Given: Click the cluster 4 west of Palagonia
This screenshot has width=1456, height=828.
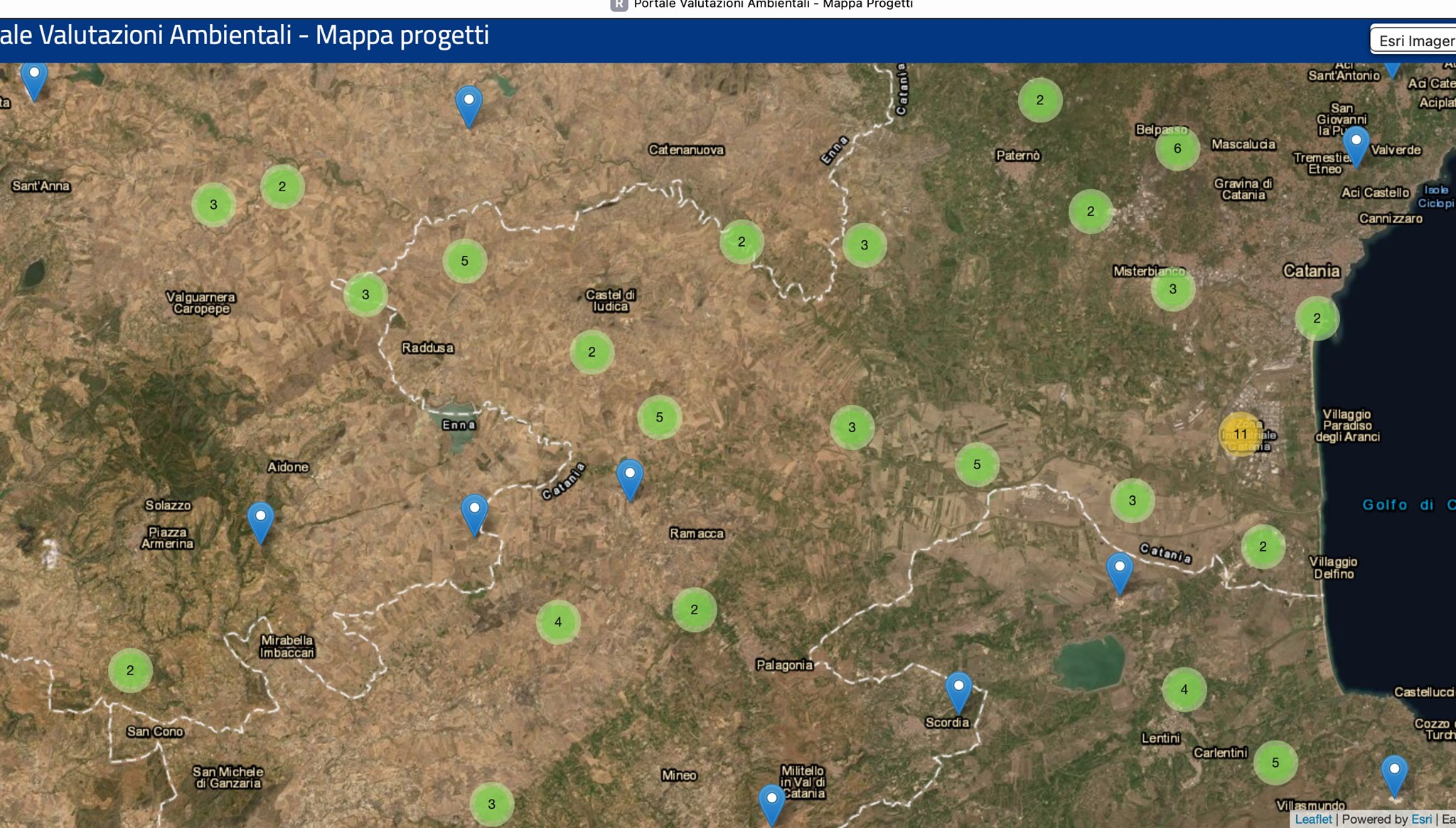Looking at the screenshot, I should [x=558, y=622].
